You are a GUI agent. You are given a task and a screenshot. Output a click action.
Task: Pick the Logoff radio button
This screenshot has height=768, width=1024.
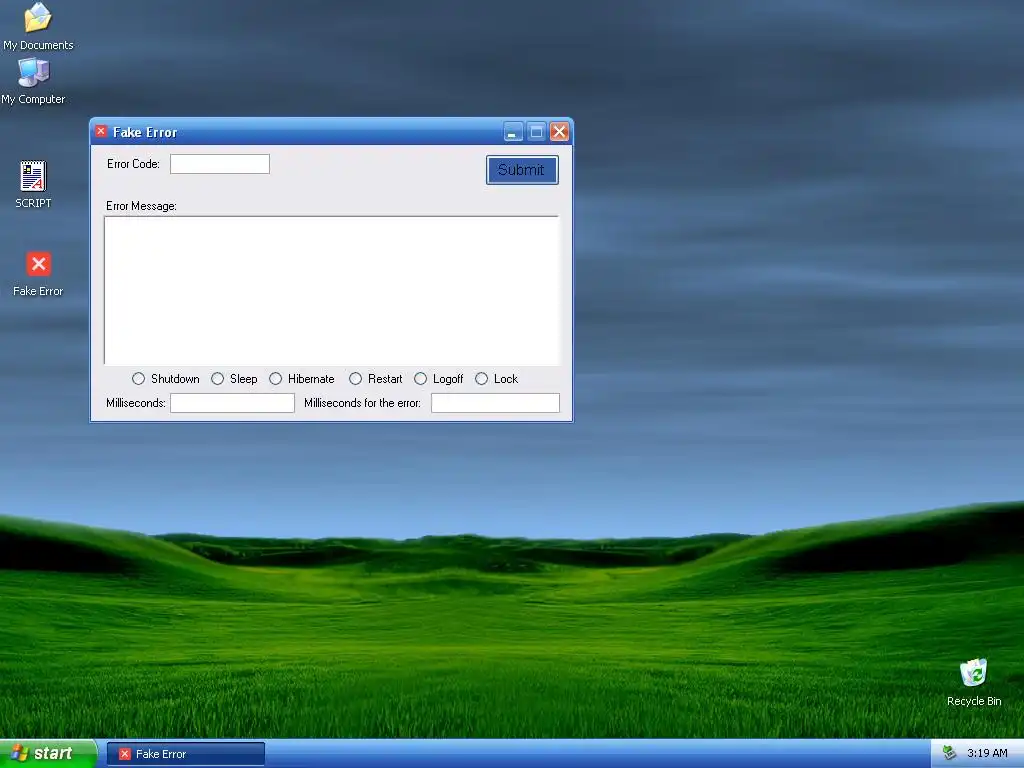pos(421,379)
